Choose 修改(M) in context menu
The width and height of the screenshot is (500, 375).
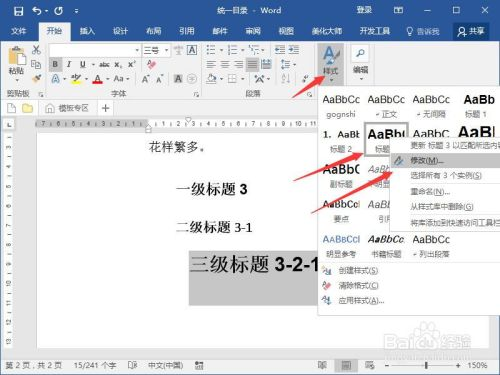(x=445, y=161)
